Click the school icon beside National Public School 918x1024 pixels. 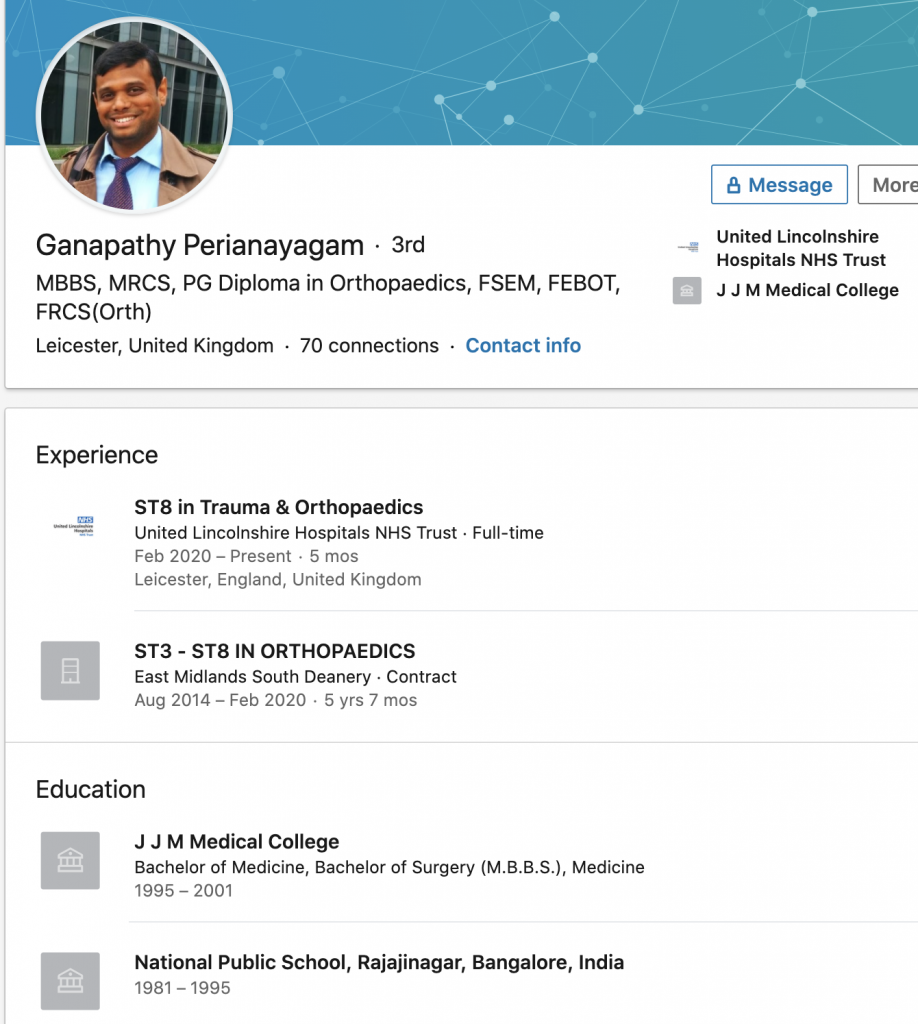click(x=71, y=981)
